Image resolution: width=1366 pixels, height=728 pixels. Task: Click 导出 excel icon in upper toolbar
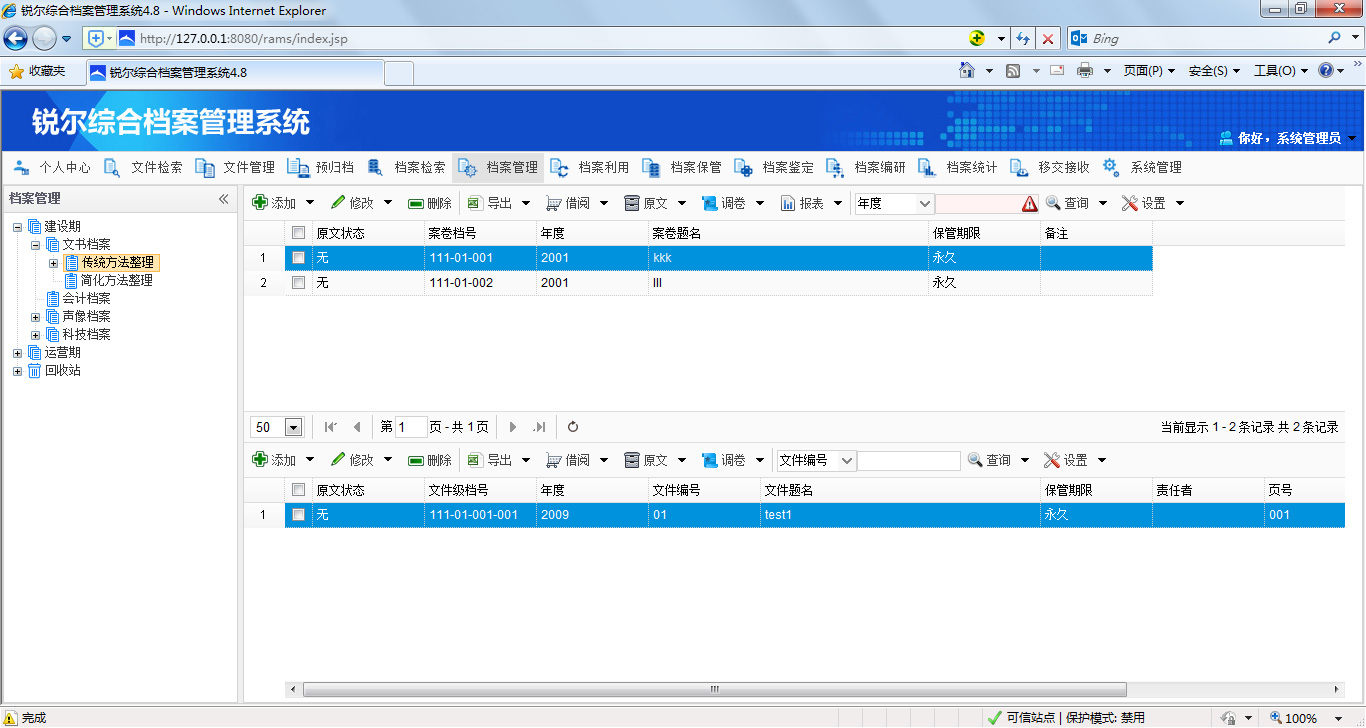tap(475, 203)
